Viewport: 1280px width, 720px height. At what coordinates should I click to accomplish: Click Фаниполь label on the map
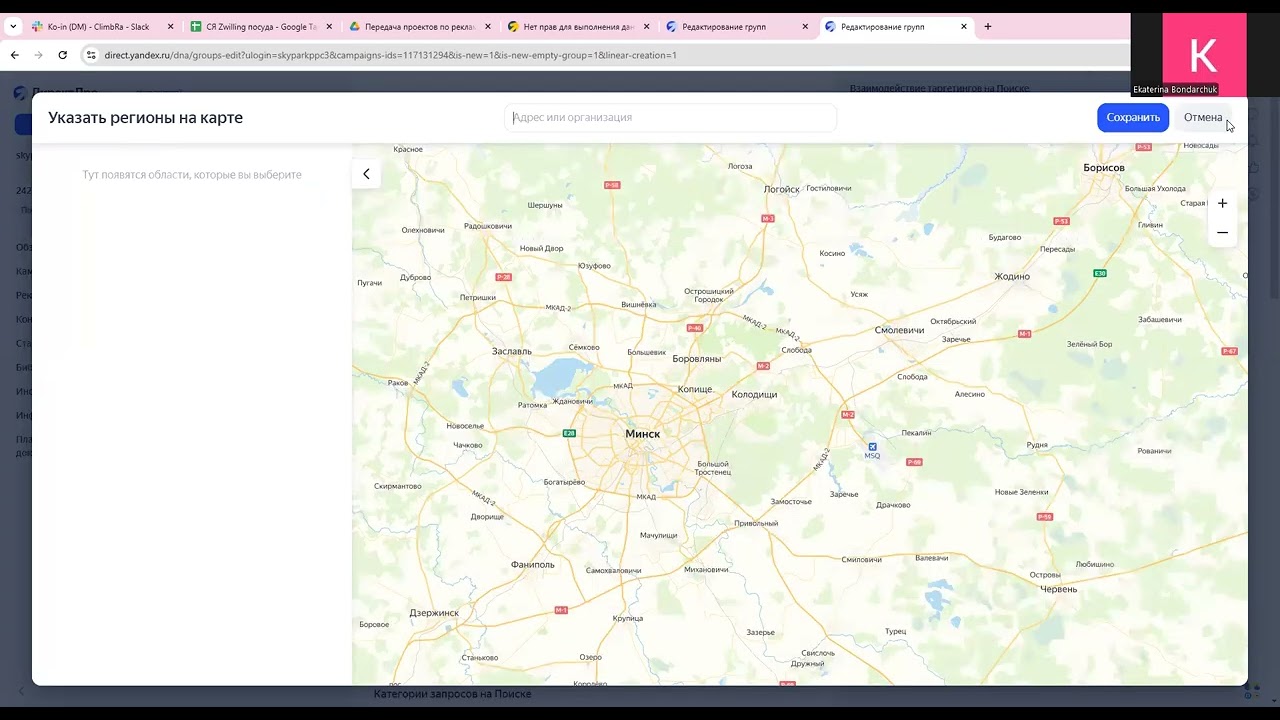click(x=532, y=564)
